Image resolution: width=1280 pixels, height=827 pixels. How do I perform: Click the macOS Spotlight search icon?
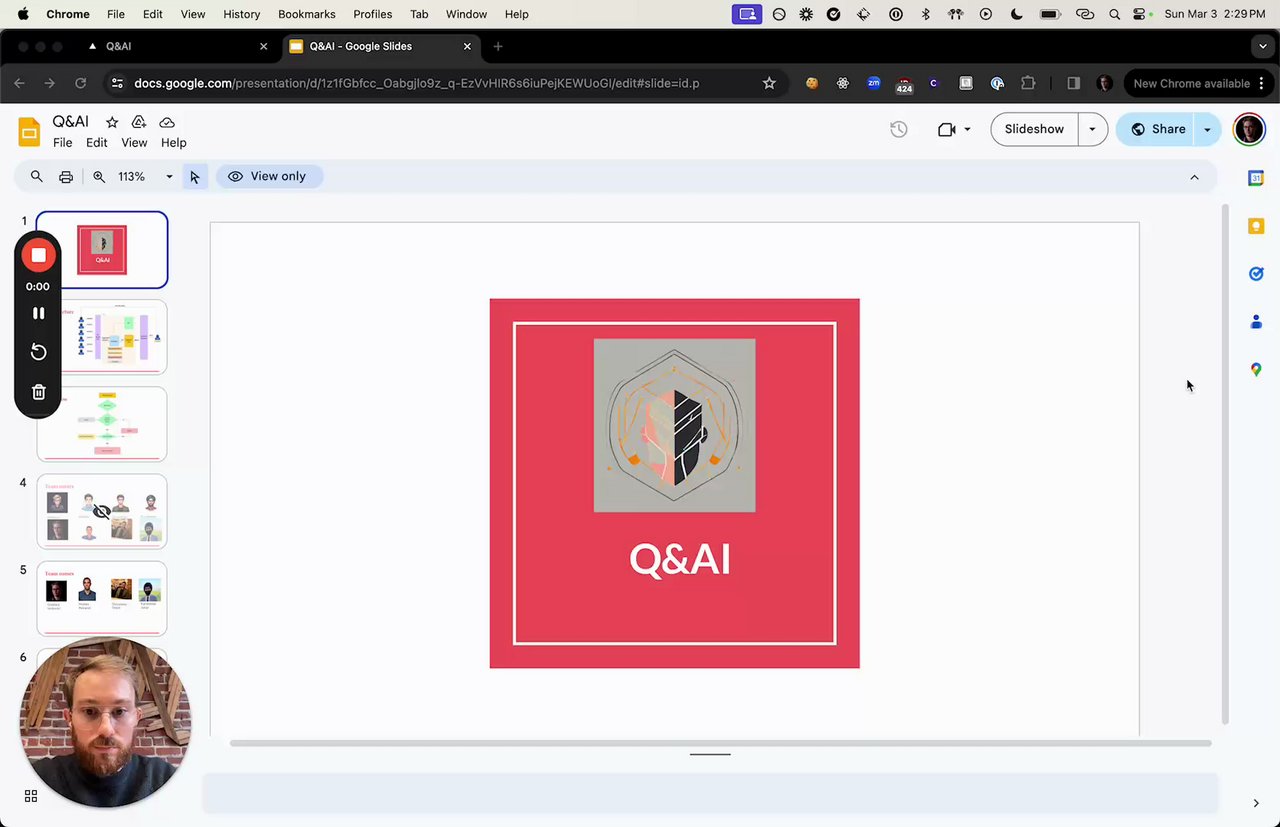click(x=1114, y=14)
